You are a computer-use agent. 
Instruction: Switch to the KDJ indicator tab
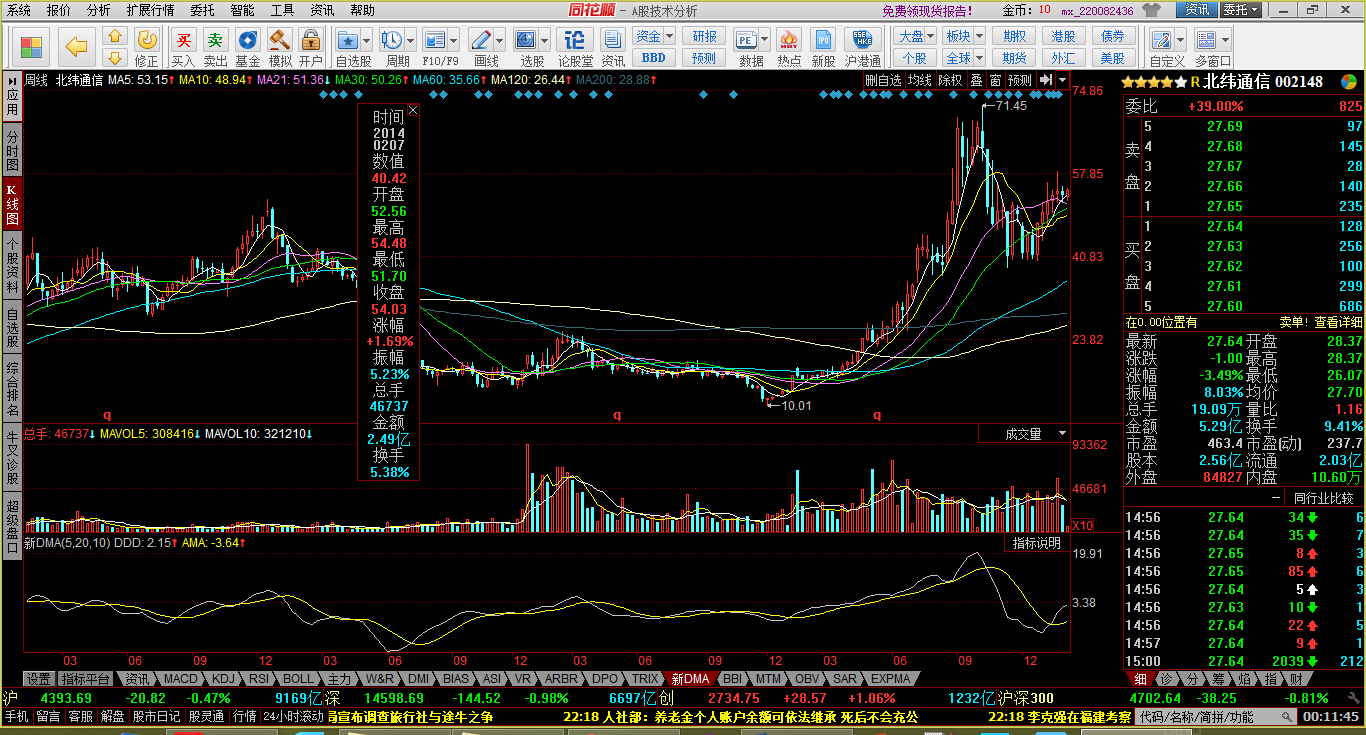click(225, 678)
